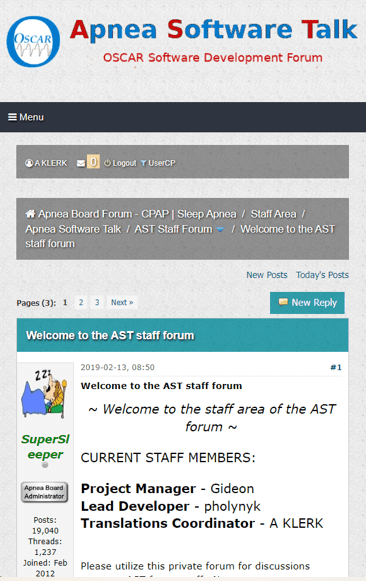Click the unread messages count 0 badge
The height and width of the screenshot is (581, 366).
[93, 162]
